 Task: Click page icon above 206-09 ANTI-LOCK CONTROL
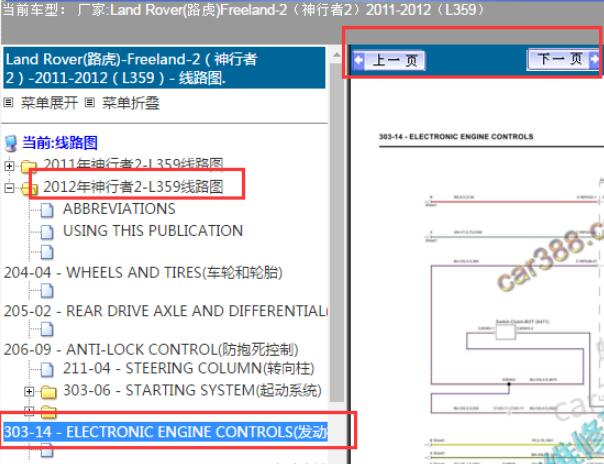[x=47, y=329]
